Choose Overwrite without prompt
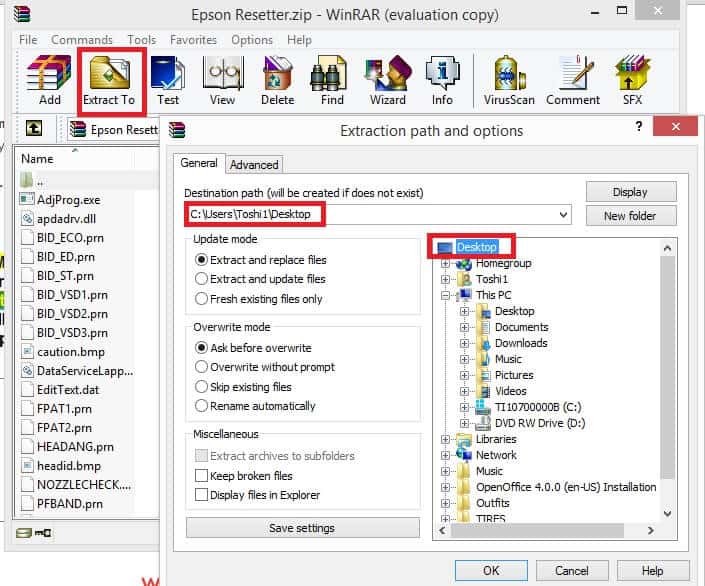Image resolution: width=705 pixels, height=586 pixels. (x=202, y=367)
